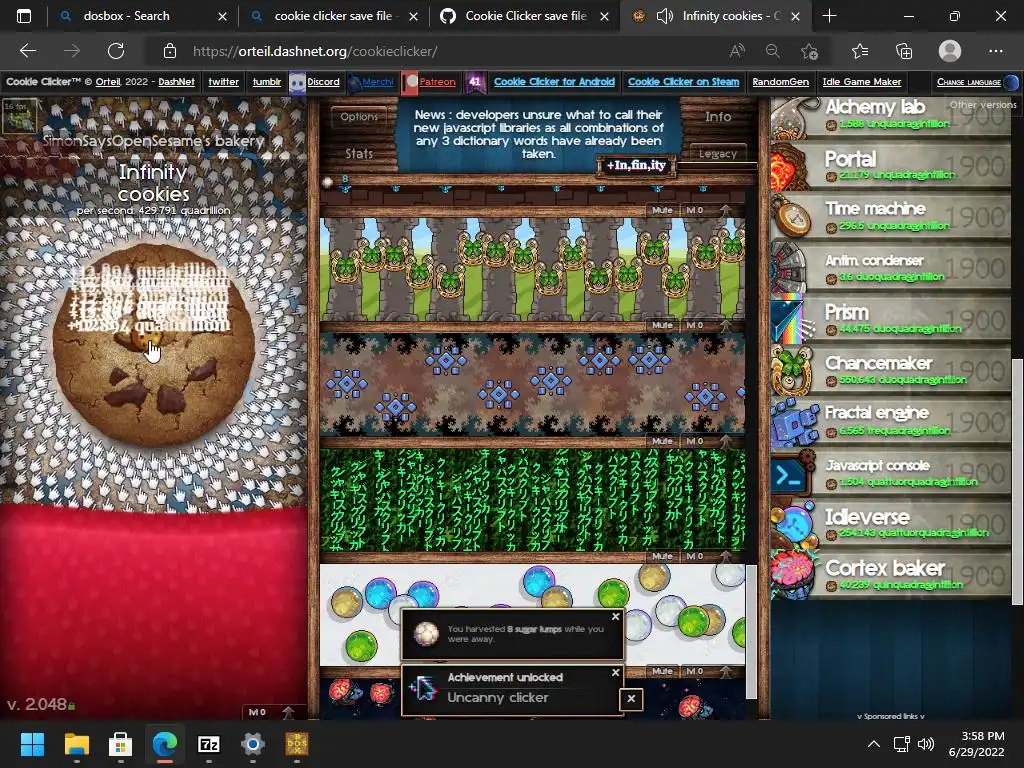Click the buildings panel vertical scrollbar
Viewport: 1024px width, 768px height.
(x=751, y=632)
